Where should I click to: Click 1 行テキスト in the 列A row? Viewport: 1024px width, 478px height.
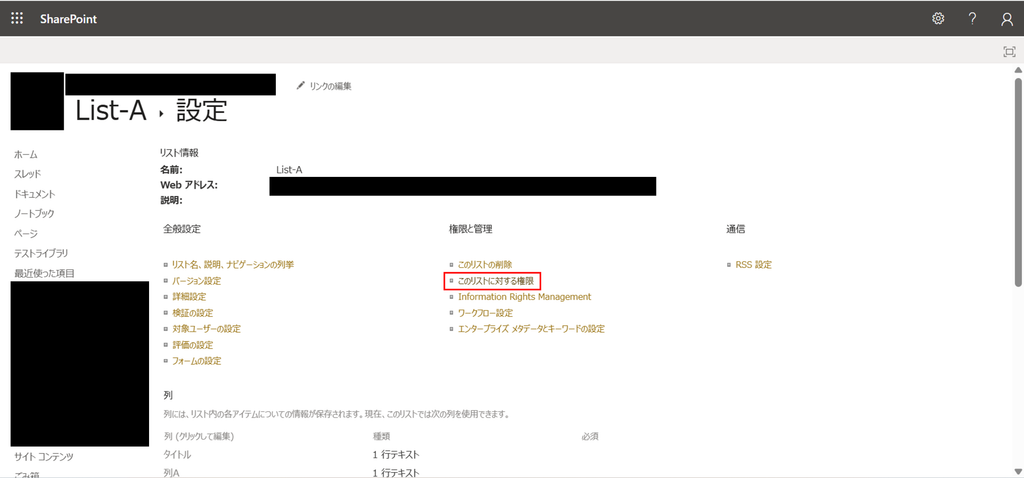tap(396, 472)
